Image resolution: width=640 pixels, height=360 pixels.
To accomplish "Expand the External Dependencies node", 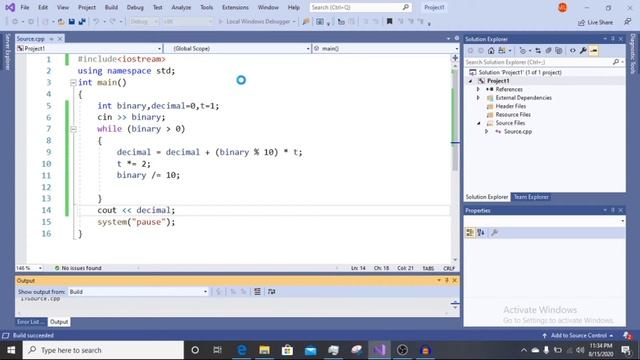I will coord(478,98).
